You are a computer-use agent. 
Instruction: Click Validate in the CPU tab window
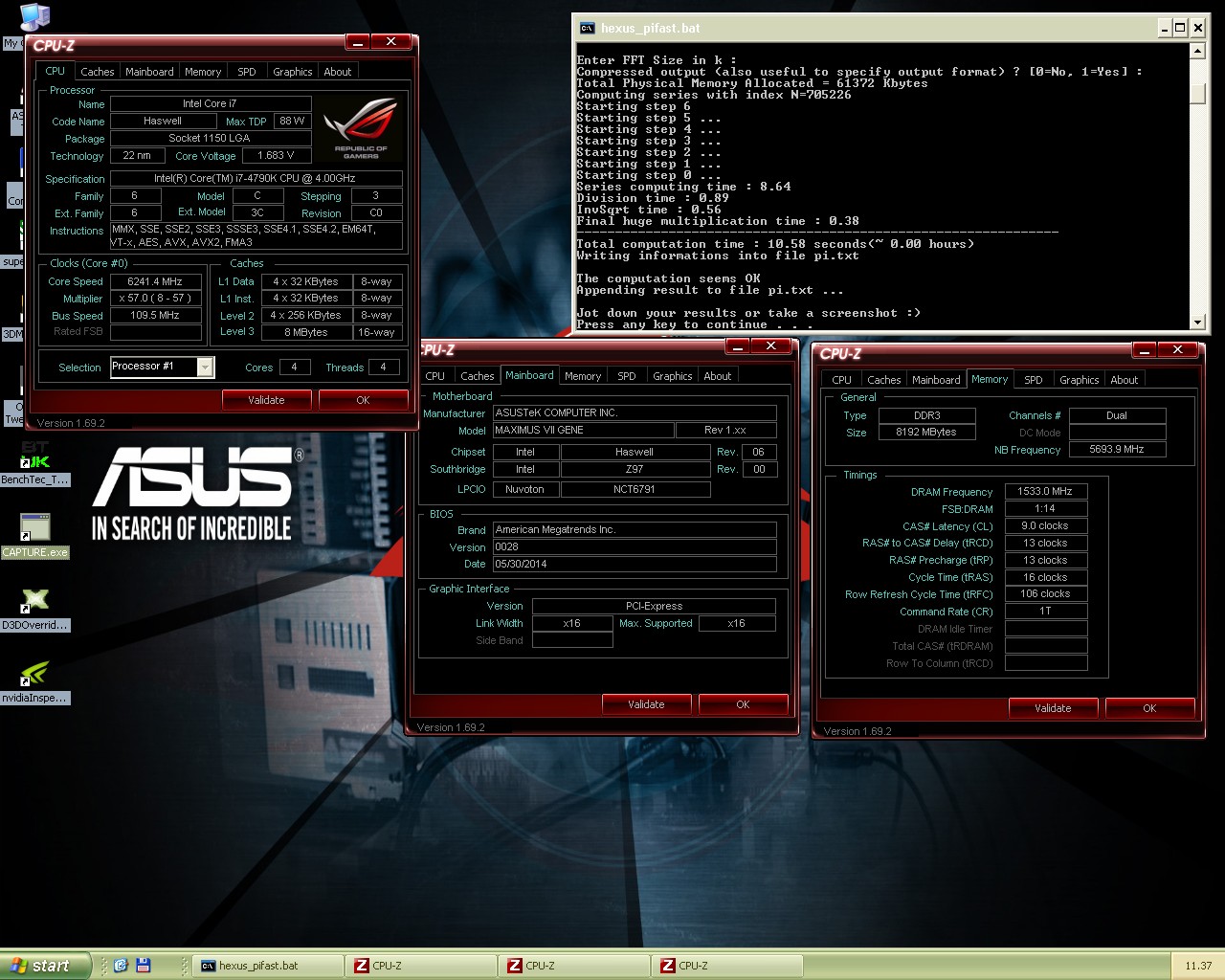click(266, 400)
